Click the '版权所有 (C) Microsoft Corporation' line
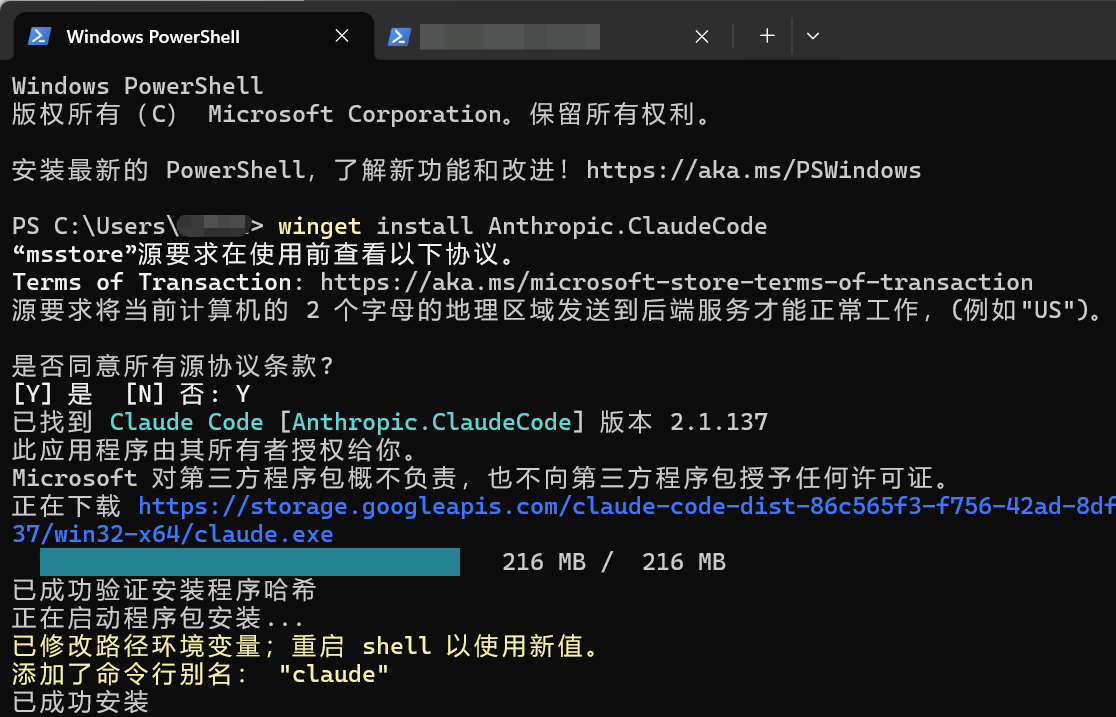 click(362, 114)
